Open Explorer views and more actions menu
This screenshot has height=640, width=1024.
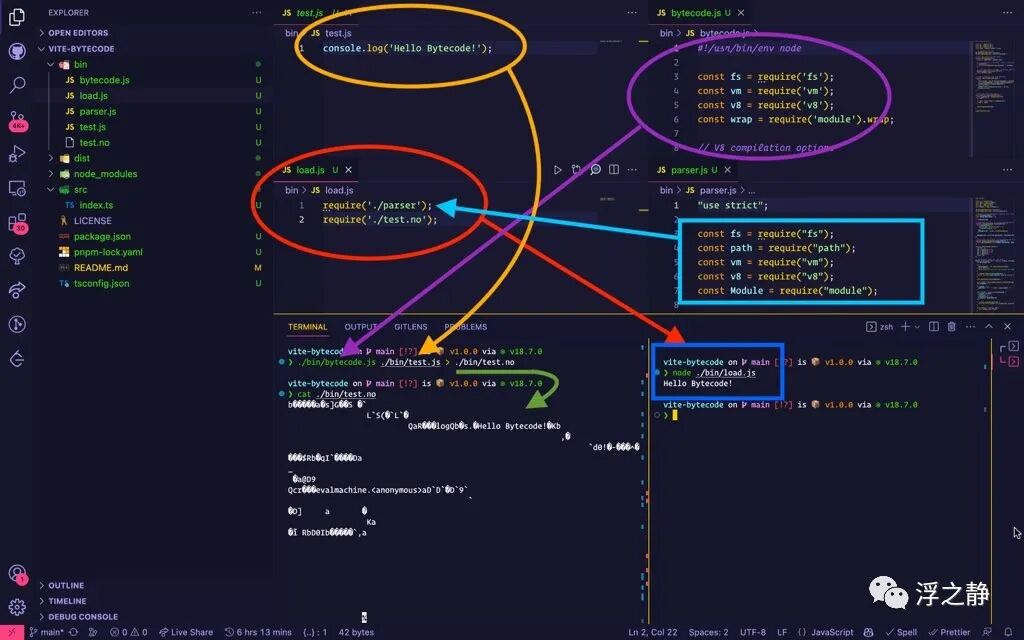click(x=257, y=12)
